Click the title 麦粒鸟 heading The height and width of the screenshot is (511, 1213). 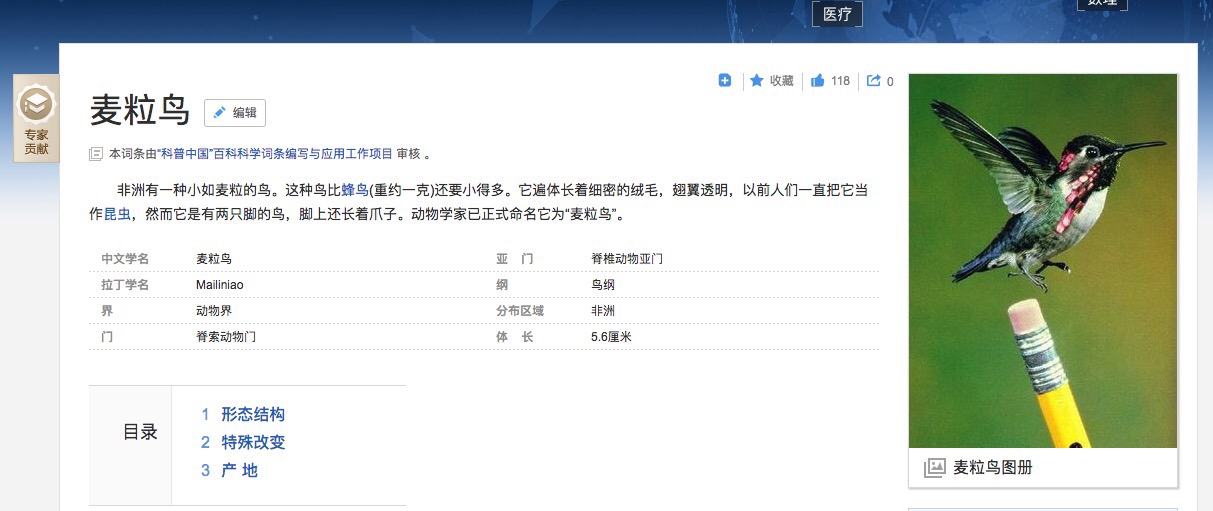140,111
